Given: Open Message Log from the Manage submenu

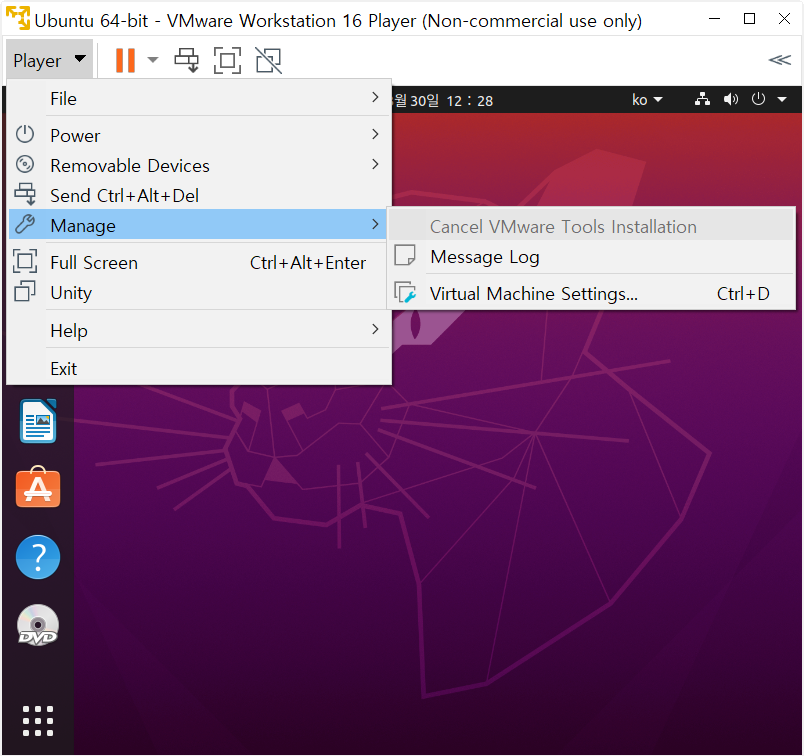Looking at the screenshot, I should tap(591, 256).
